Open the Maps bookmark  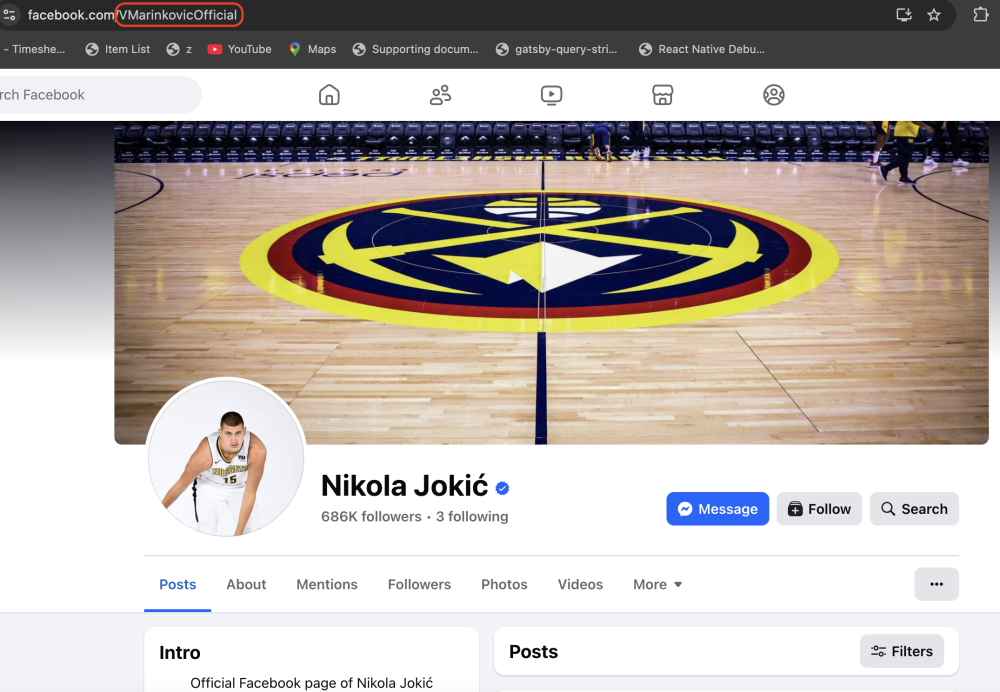point(312,49)
